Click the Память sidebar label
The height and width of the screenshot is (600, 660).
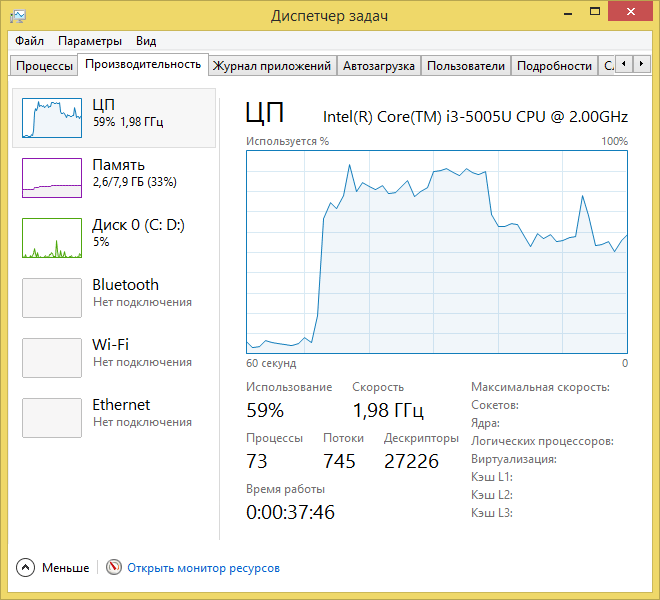coord(119,165)
